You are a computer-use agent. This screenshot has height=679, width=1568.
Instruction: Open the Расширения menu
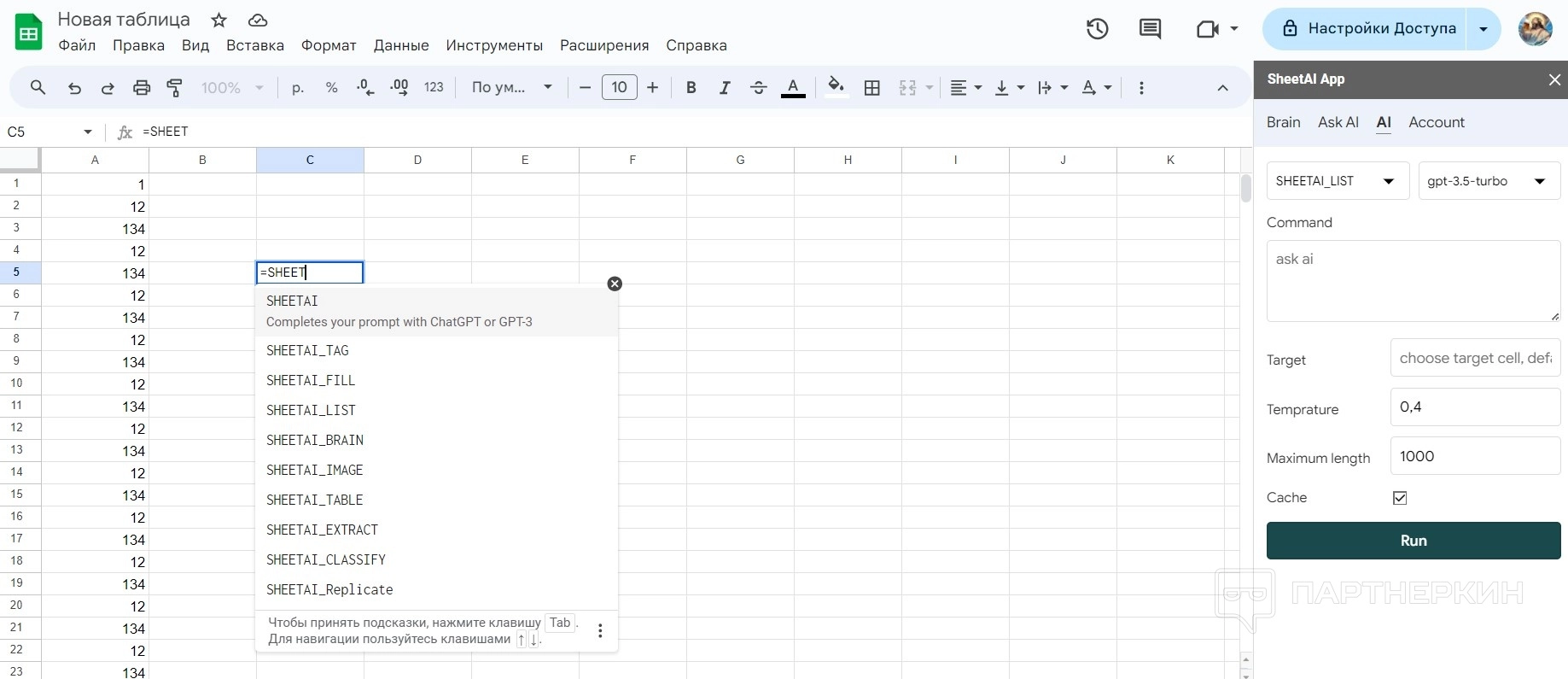click(x=603, y=45)
